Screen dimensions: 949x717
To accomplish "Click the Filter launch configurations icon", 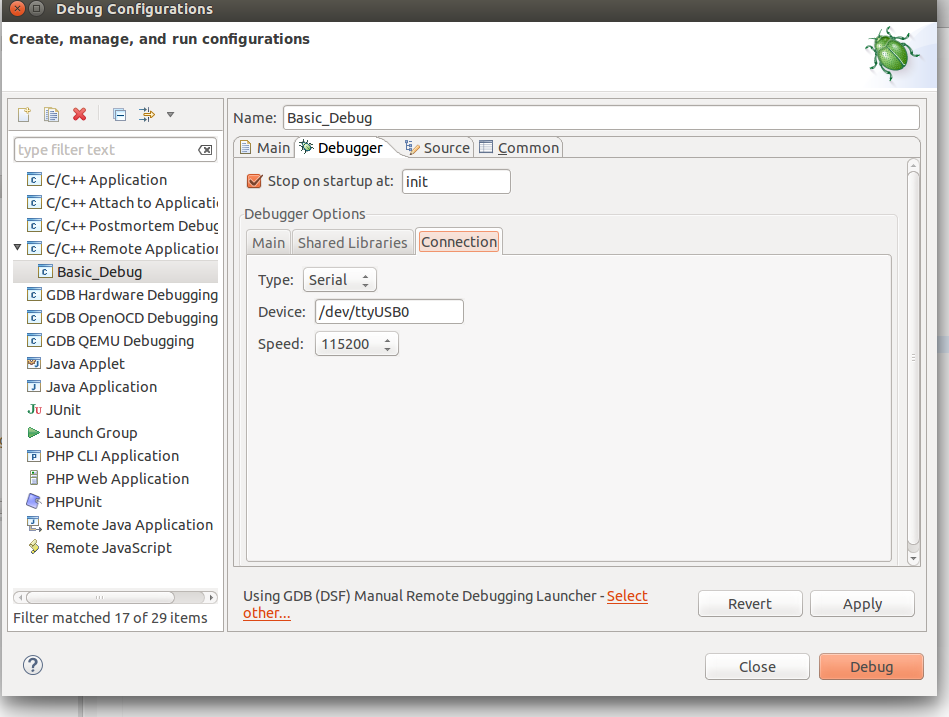I will click(x=147, y=114).
